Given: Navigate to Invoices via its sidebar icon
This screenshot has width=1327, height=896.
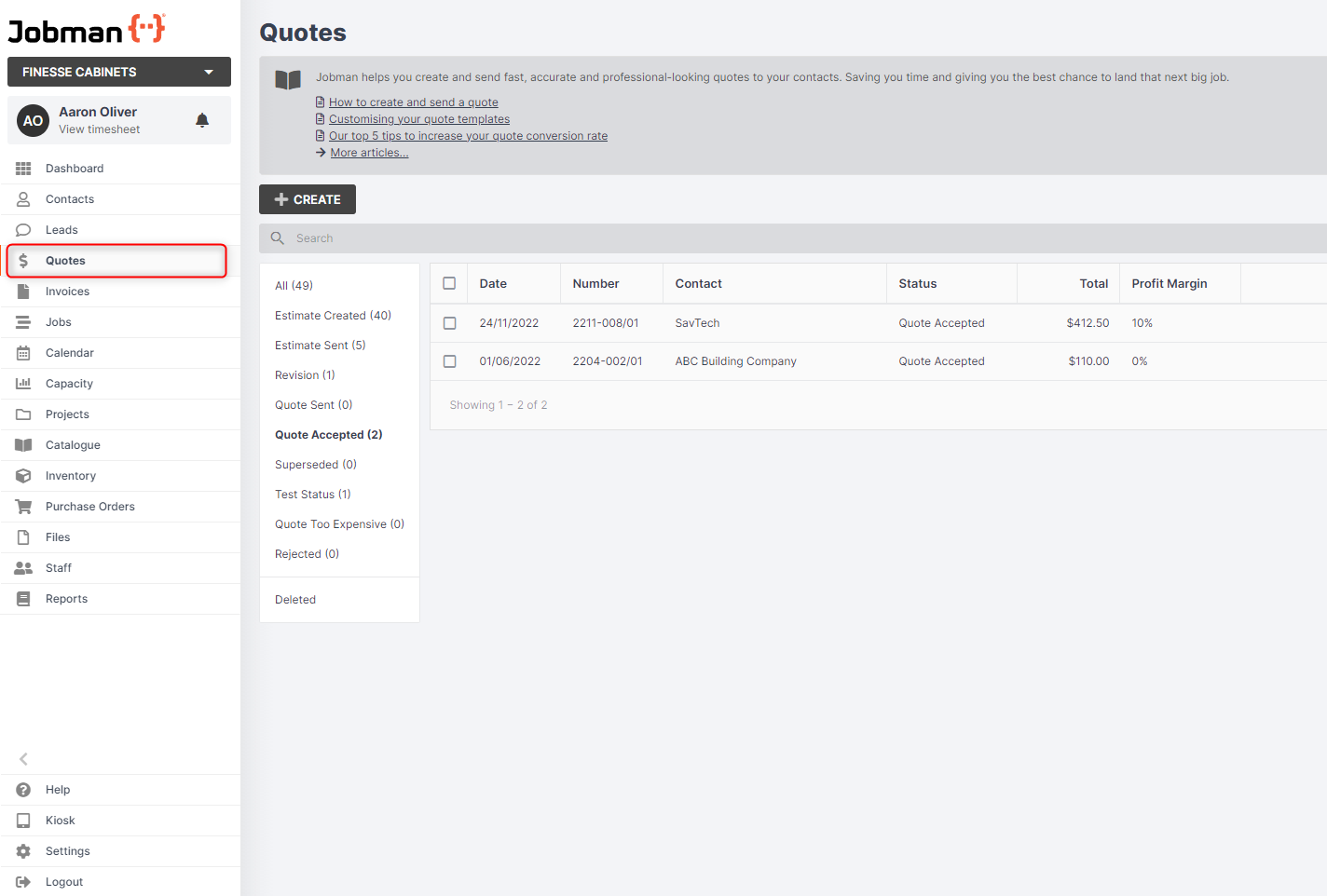Looking at the screenshot, I should pyautogui.click(x=22, y=291).
